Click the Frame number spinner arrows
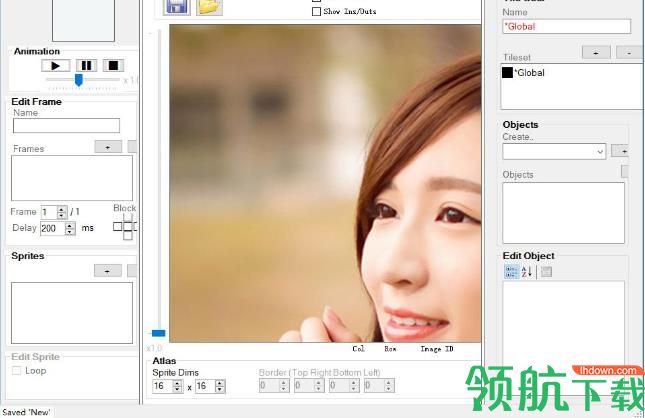The image size is (645, 418). click(x=62, y=212)
